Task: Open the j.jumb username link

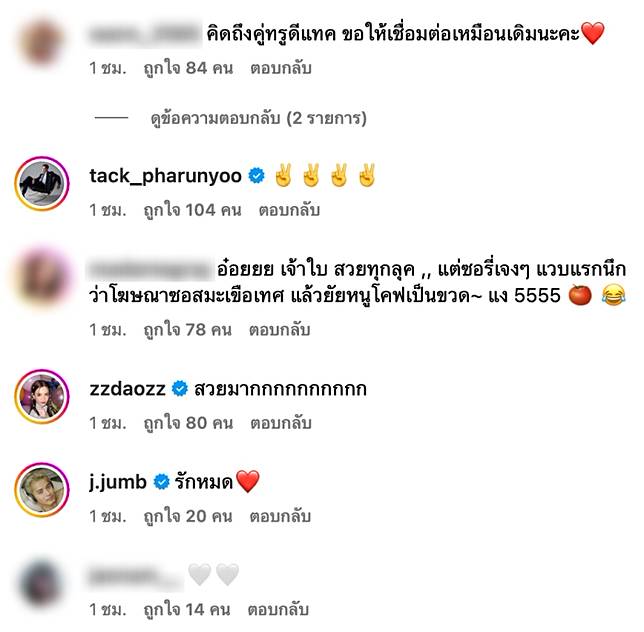Action: point(118,482)
